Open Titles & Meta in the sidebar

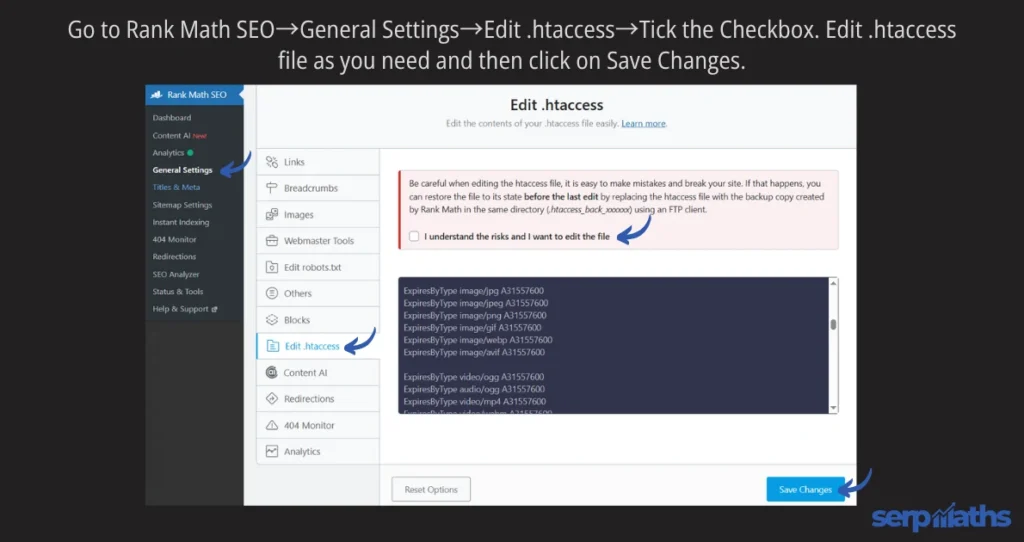pyautogui.click(x=176, y=187)
